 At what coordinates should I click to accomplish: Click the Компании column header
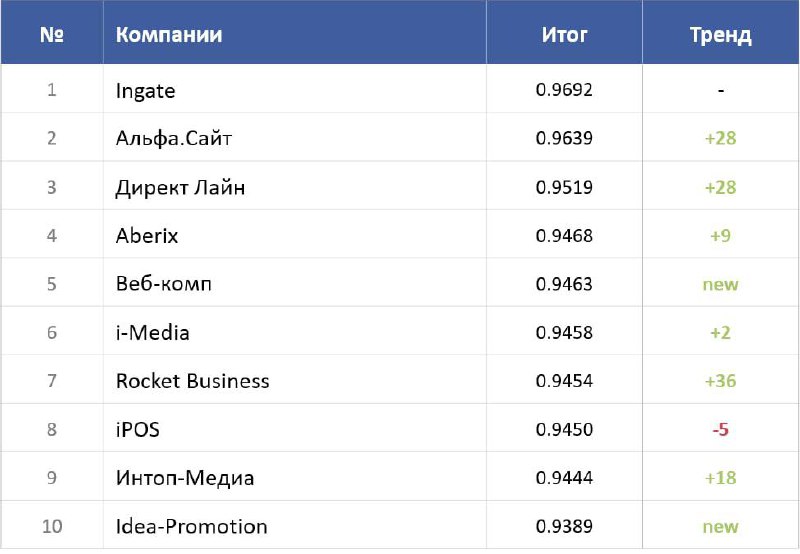[169, 35]
